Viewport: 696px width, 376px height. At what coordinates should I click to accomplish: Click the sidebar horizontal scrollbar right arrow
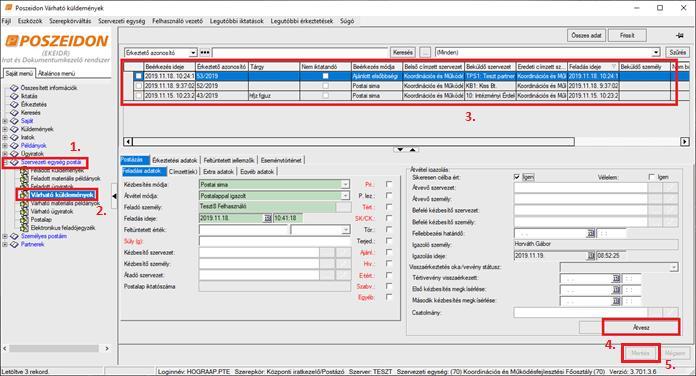click(107, 348)
